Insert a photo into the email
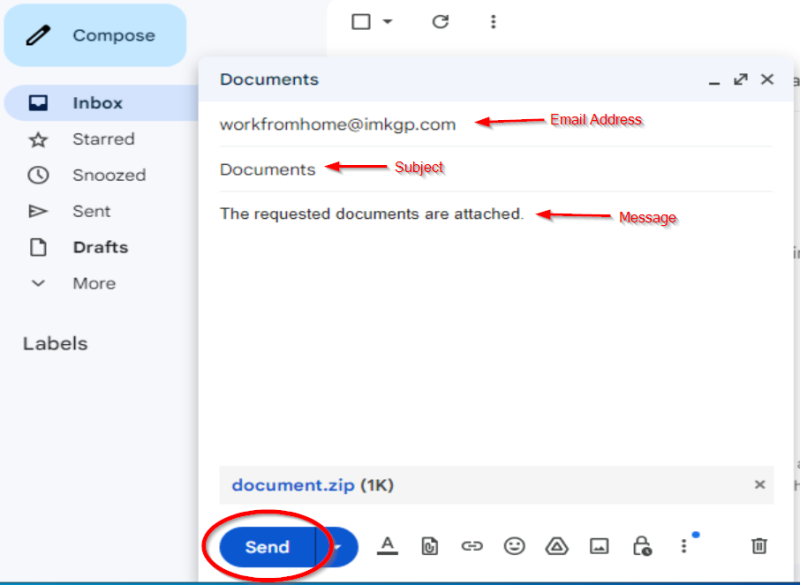Viewport: 800px width, 585px height. [x=599, y=546]
